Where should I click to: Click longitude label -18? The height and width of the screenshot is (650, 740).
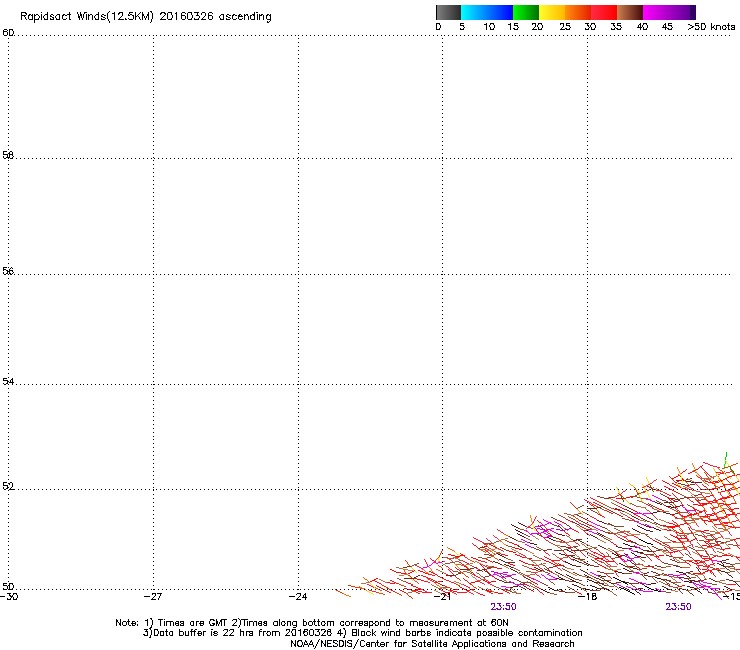point(588,597)
